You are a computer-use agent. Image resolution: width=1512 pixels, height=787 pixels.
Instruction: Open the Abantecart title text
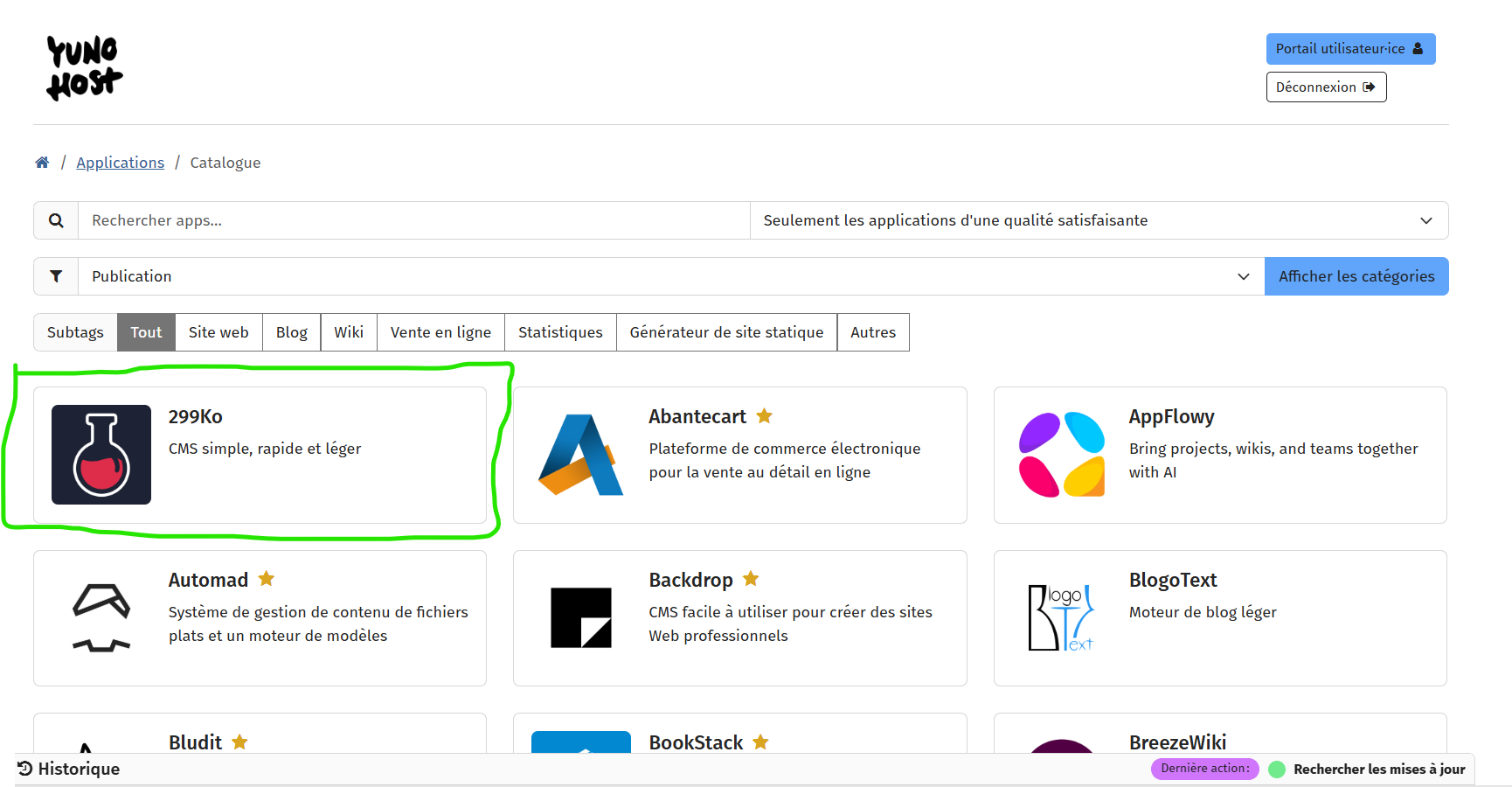pos(697,416)
